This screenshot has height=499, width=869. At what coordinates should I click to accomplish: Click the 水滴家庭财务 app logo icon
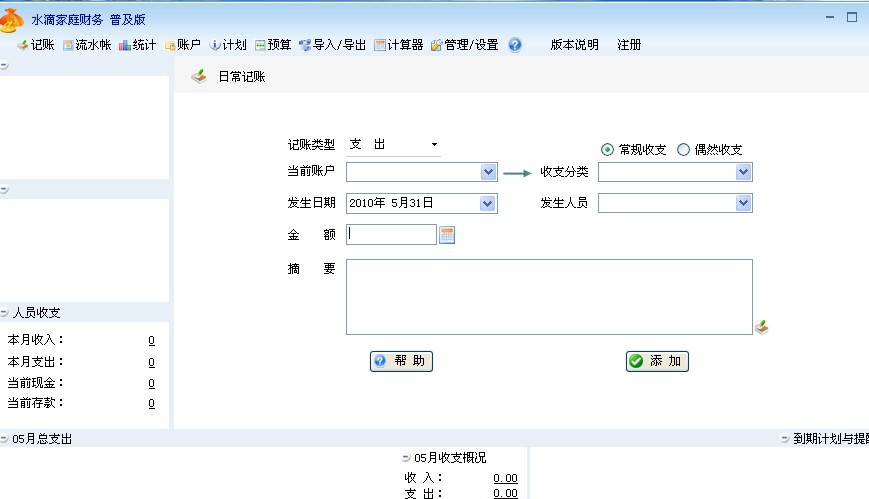(12, 20)
